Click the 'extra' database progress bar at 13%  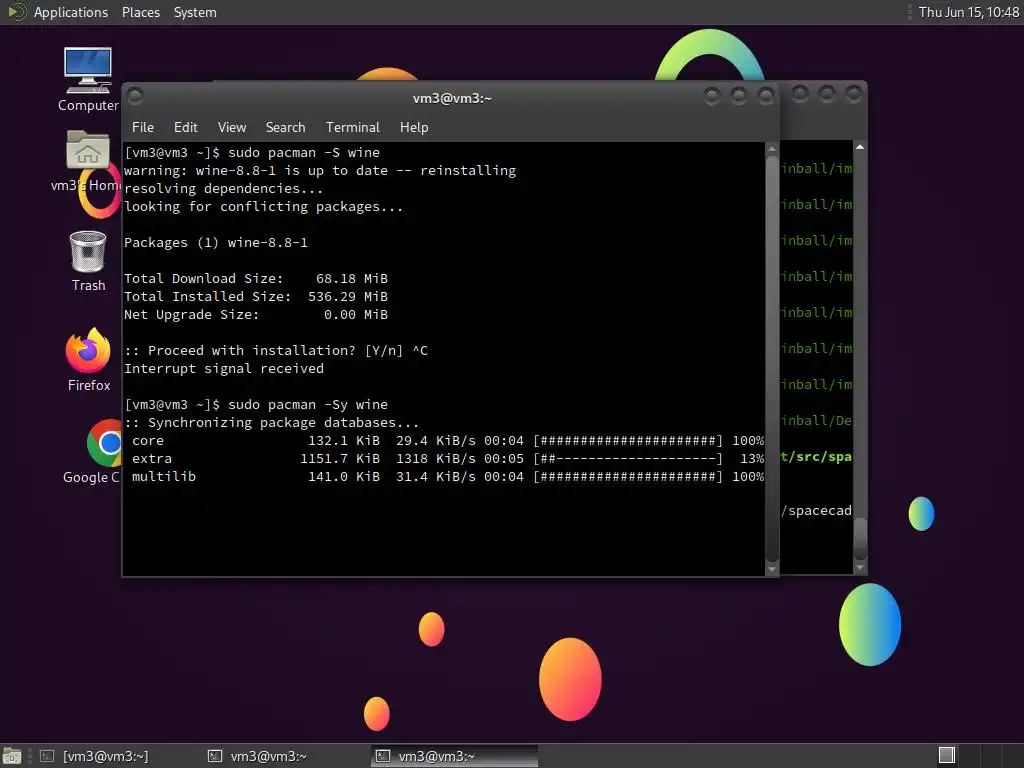[628, 459]
